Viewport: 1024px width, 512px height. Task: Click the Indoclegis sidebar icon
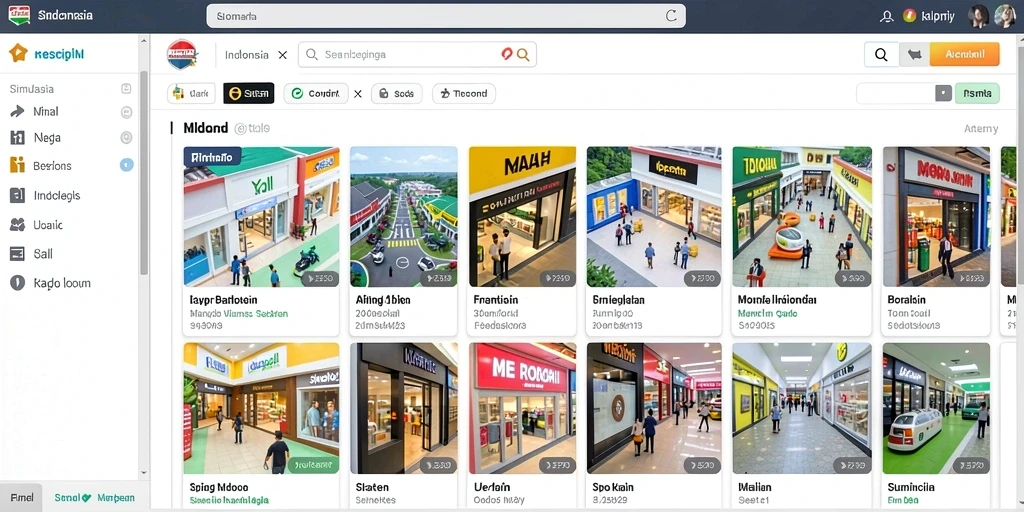click(x=17, y=195)
